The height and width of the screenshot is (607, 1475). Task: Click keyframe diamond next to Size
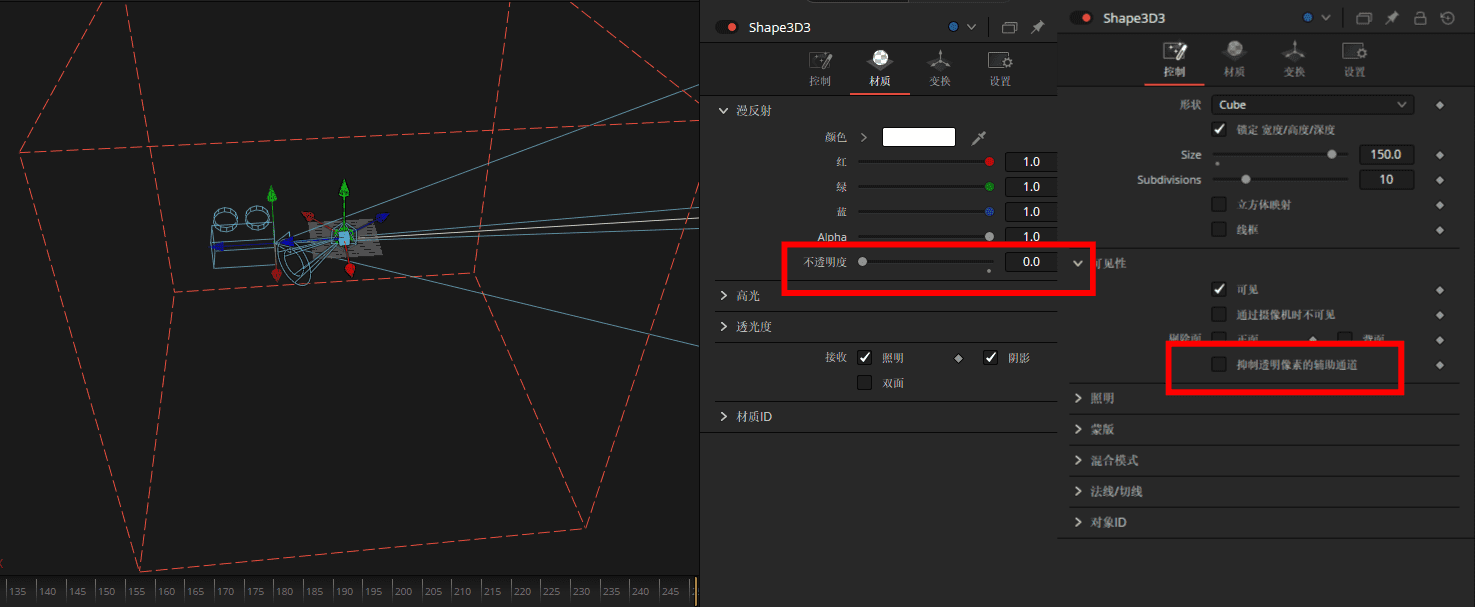point(1440,155)
